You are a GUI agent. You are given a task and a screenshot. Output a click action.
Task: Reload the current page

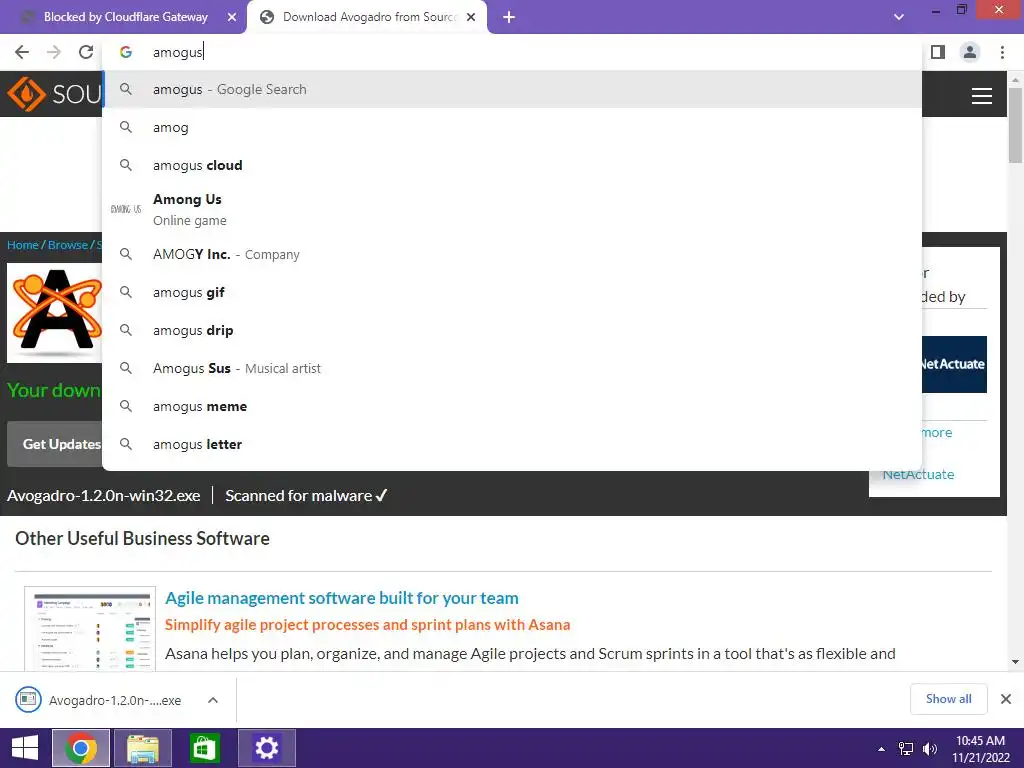coord(86,52)
